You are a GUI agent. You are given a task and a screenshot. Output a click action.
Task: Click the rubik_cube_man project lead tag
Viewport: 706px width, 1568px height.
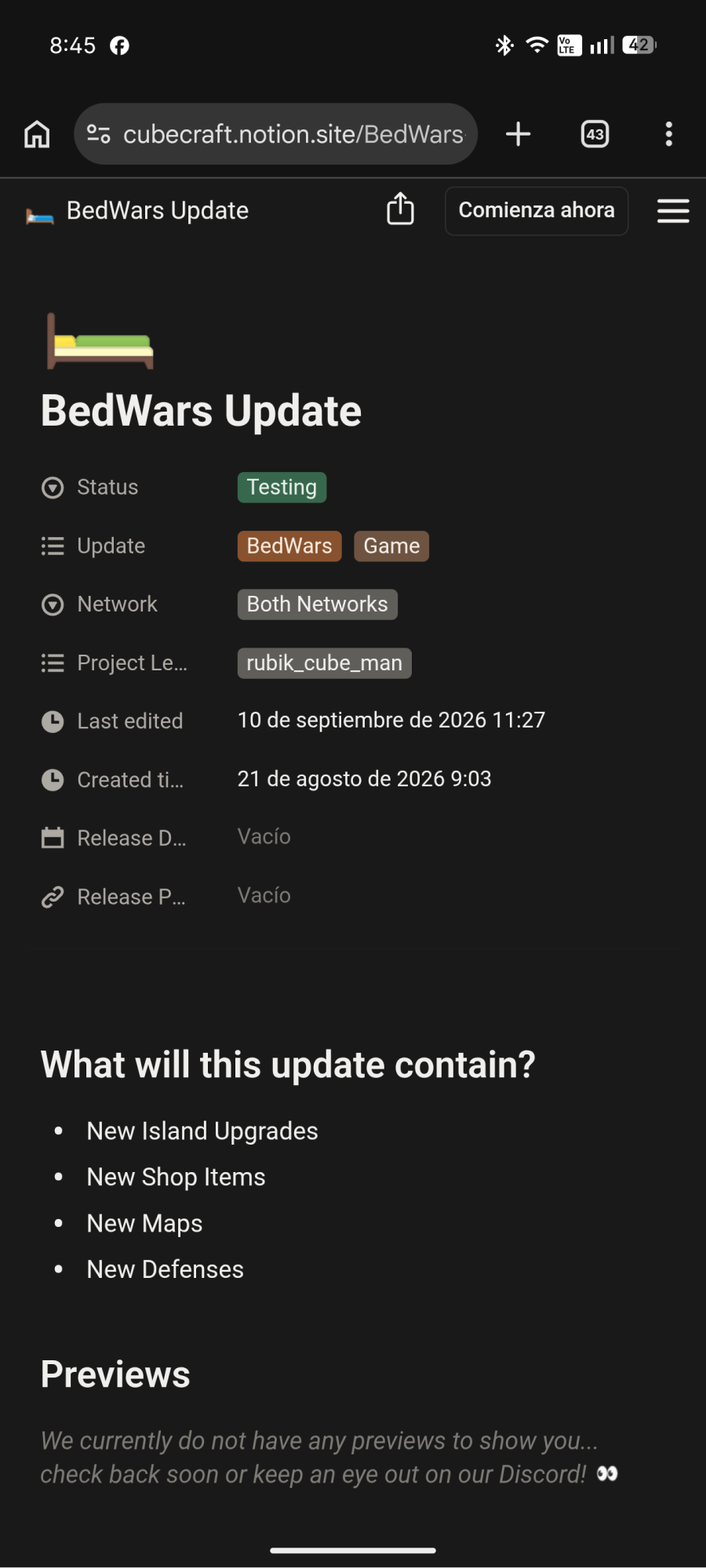click(x=324, y=663)
